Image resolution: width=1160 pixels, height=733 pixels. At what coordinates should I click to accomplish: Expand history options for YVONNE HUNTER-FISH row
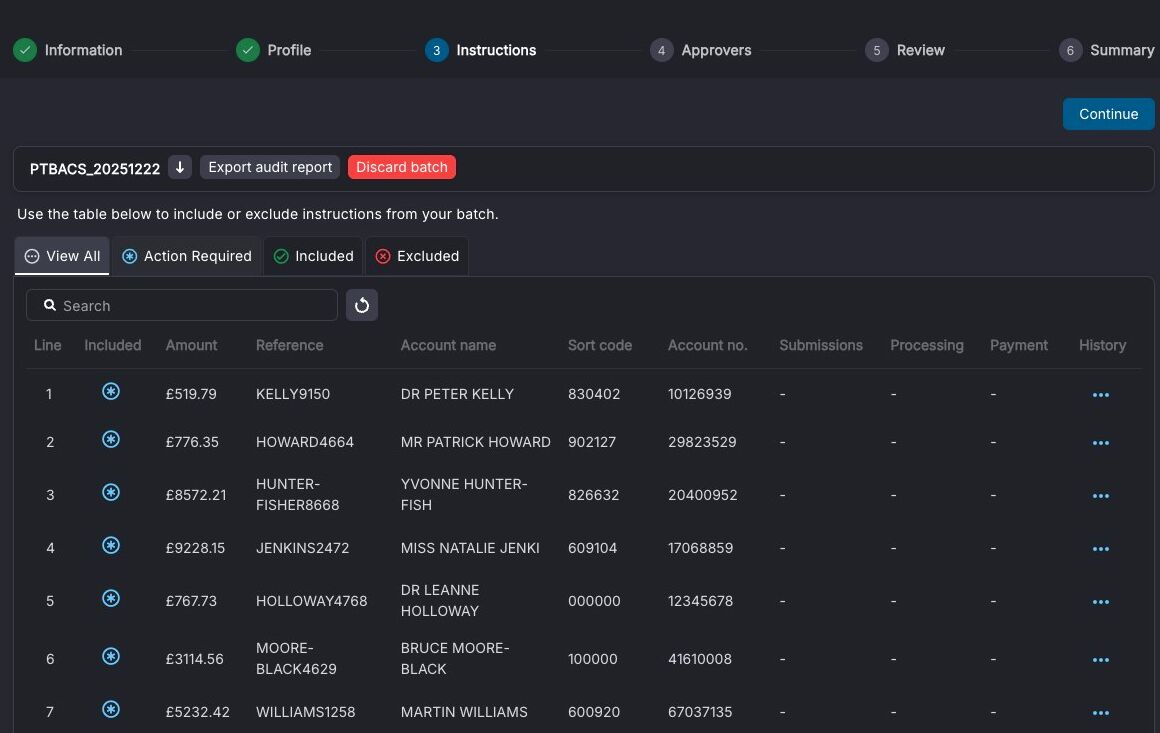(x=1101, y=496)
